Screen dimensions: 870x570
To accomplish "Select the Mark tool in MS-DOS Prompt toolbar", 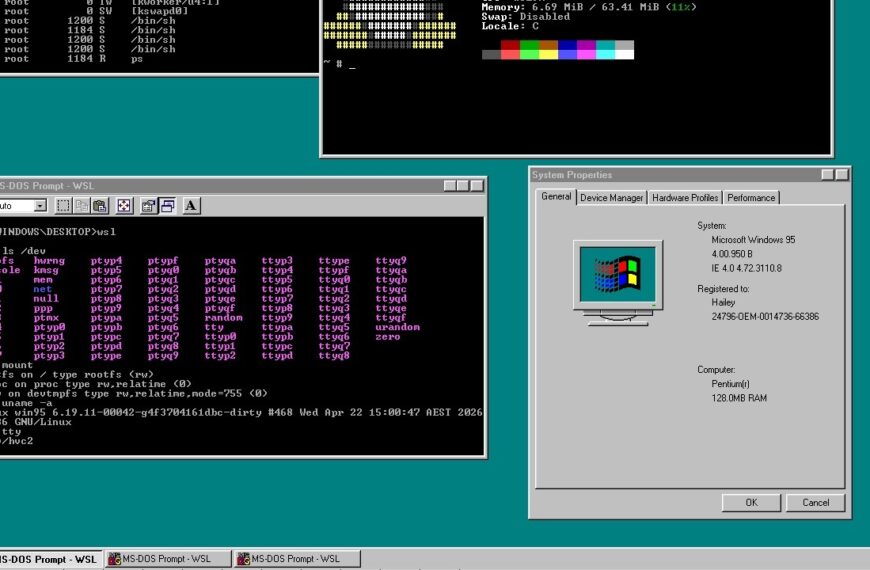I will [63, 206].
